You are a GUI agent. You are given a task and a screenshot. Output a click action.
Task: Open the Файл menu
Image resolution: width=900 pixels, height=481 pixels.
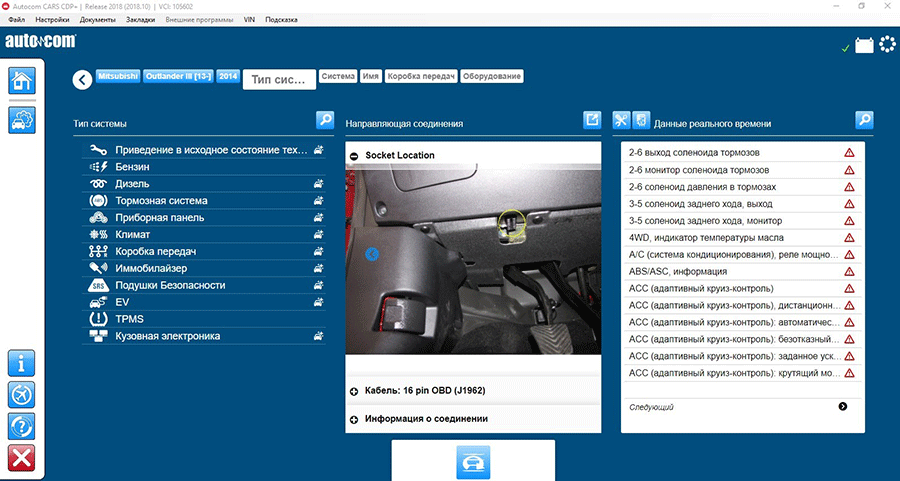click(17, 20)
